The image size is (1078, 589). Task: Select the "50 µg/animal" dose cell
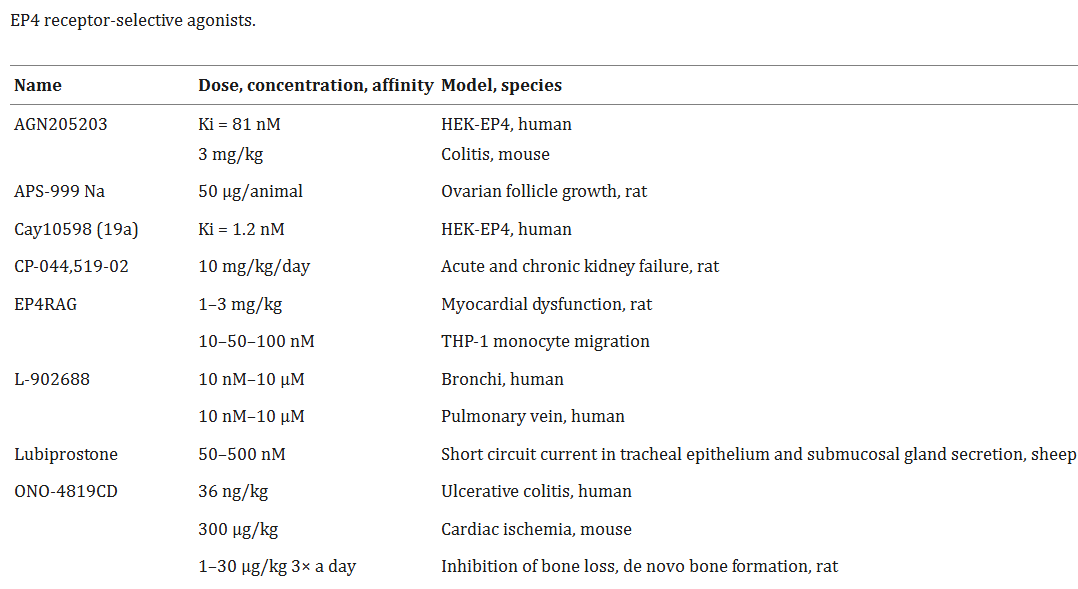click(250, 191)
